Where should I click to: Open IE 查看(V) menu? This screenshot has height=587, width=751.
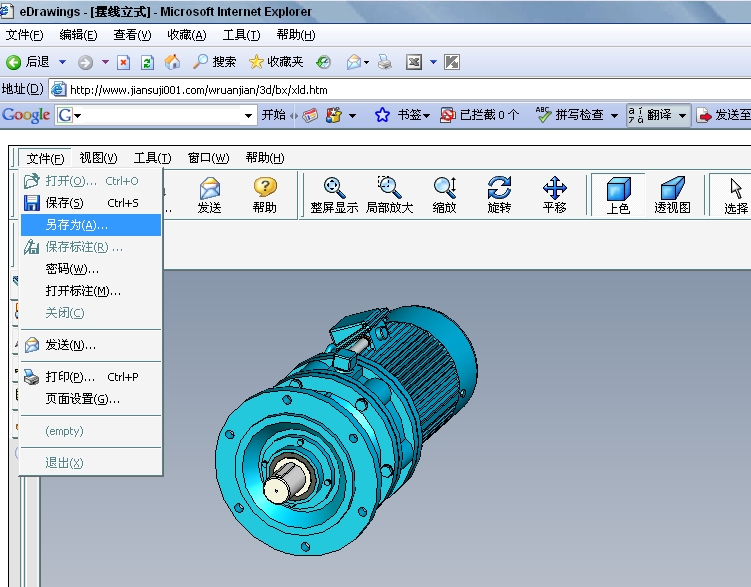(132, 35)
